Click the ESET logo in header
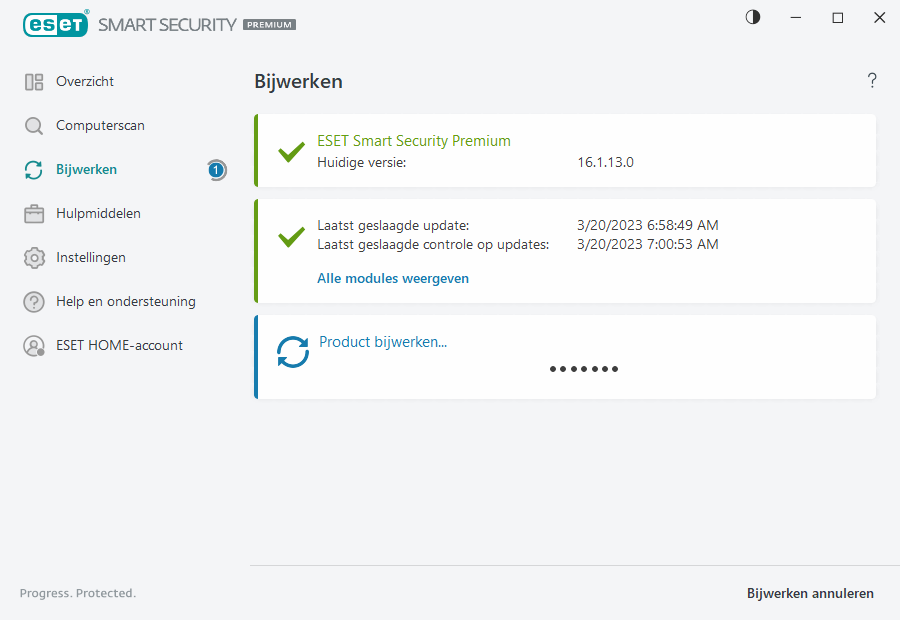Image resolution: width=900 pixels, height=620 pixels. click(x=56, y=24)
